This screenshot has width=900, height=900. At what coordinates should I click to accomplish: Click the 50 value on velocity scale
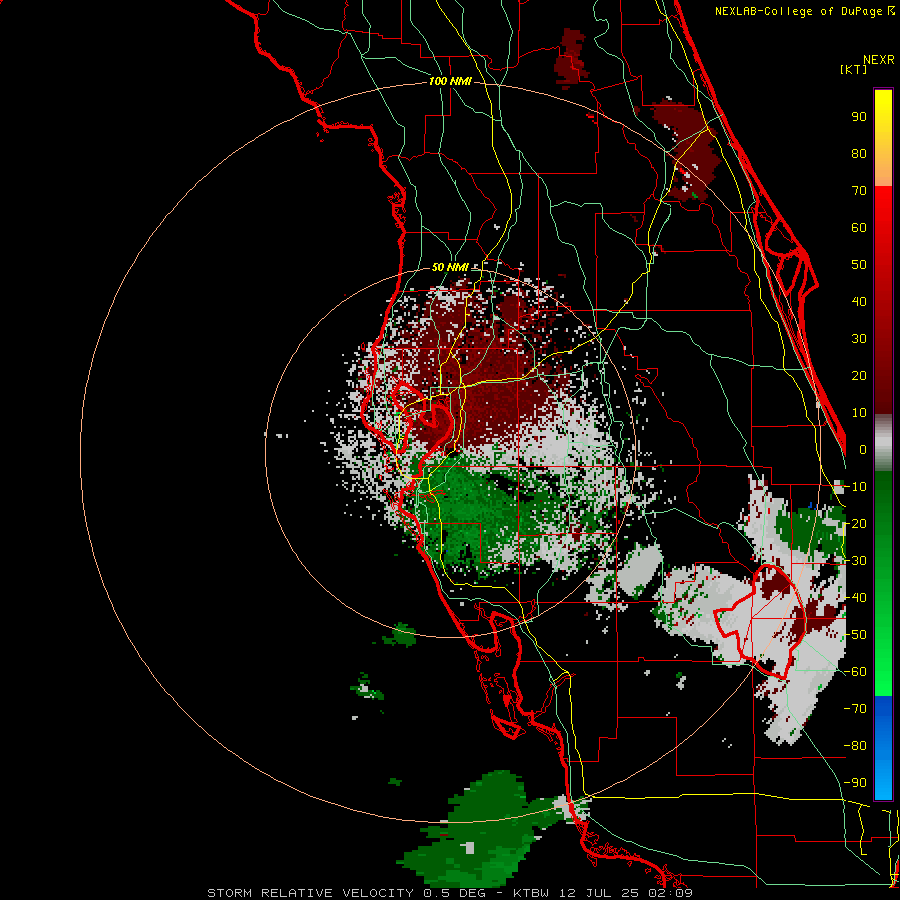click(x=859, y=265)
